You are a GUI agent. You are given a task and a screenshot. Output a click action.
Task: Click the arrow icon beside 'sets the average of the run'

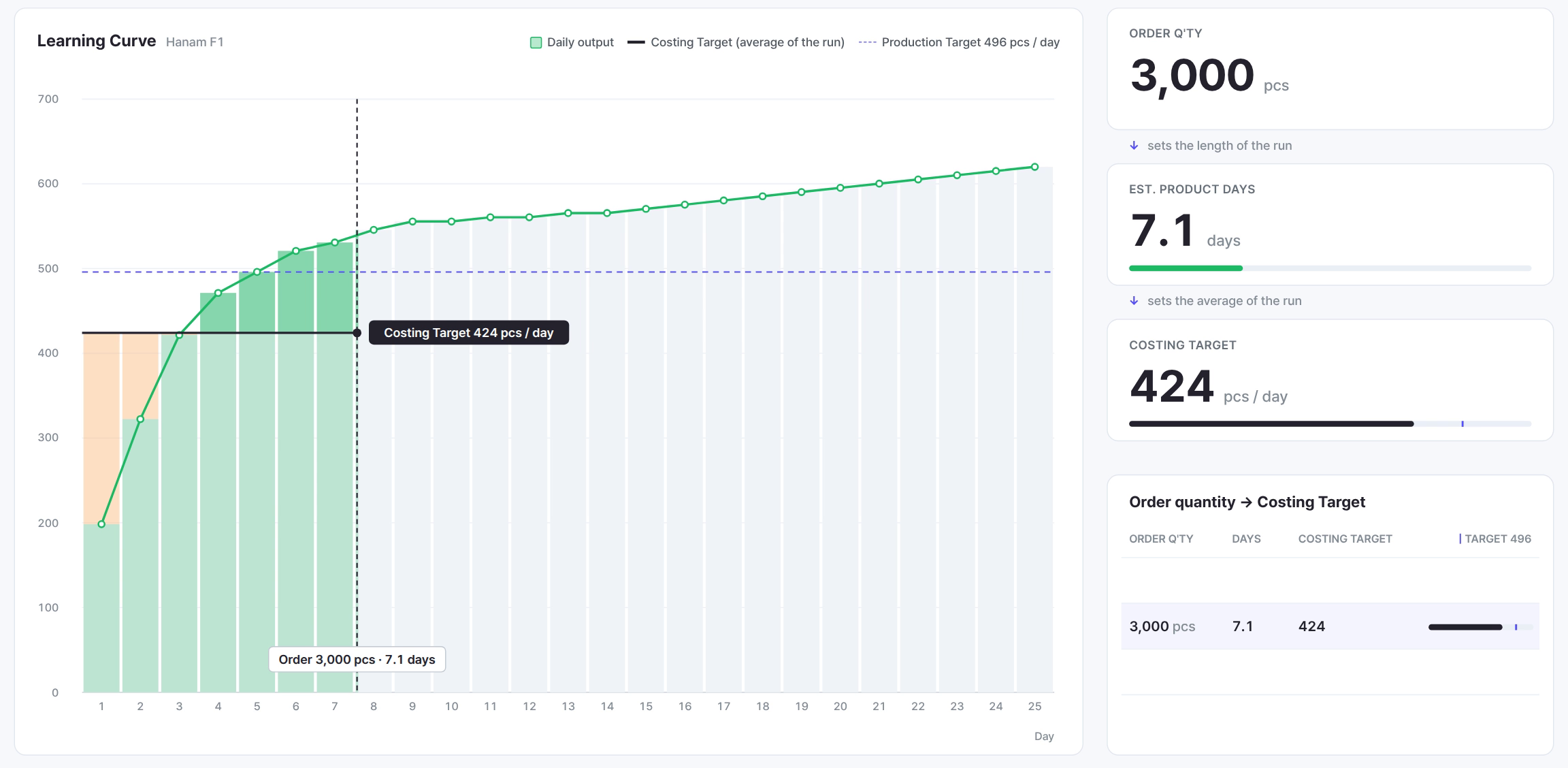1134,300
